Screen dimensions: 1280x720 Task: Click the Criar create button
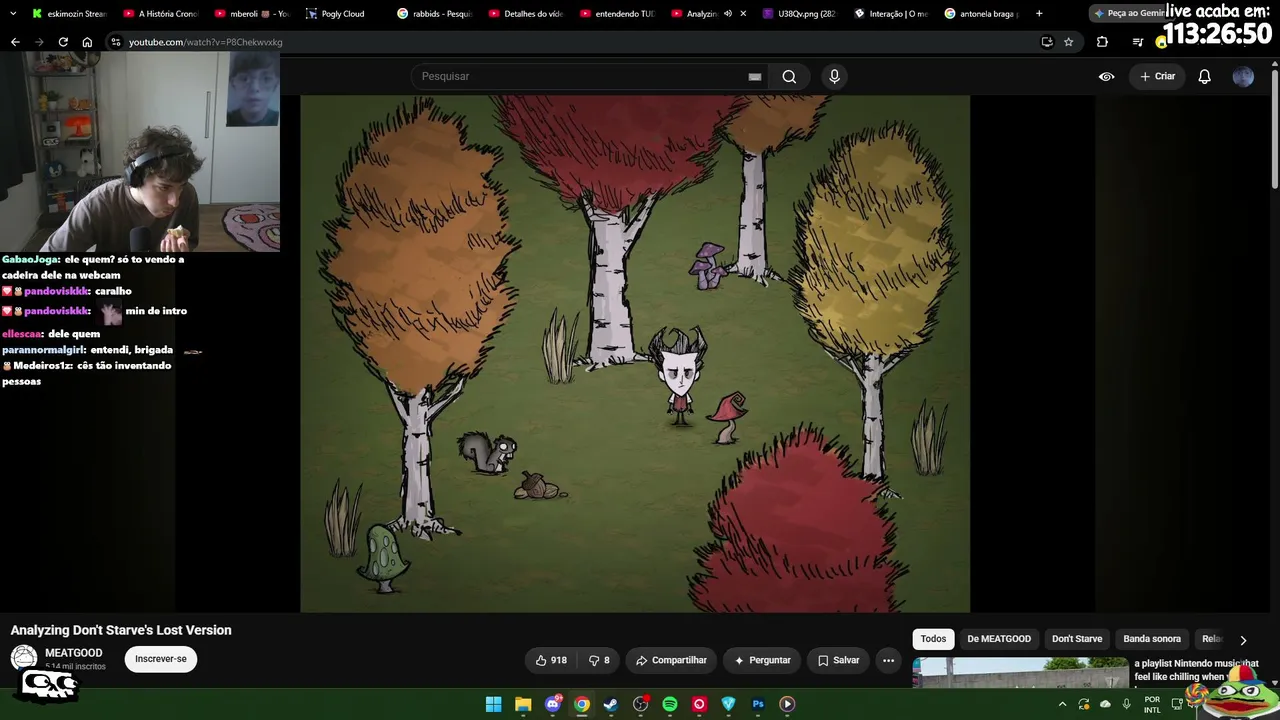pos(1158,76)
